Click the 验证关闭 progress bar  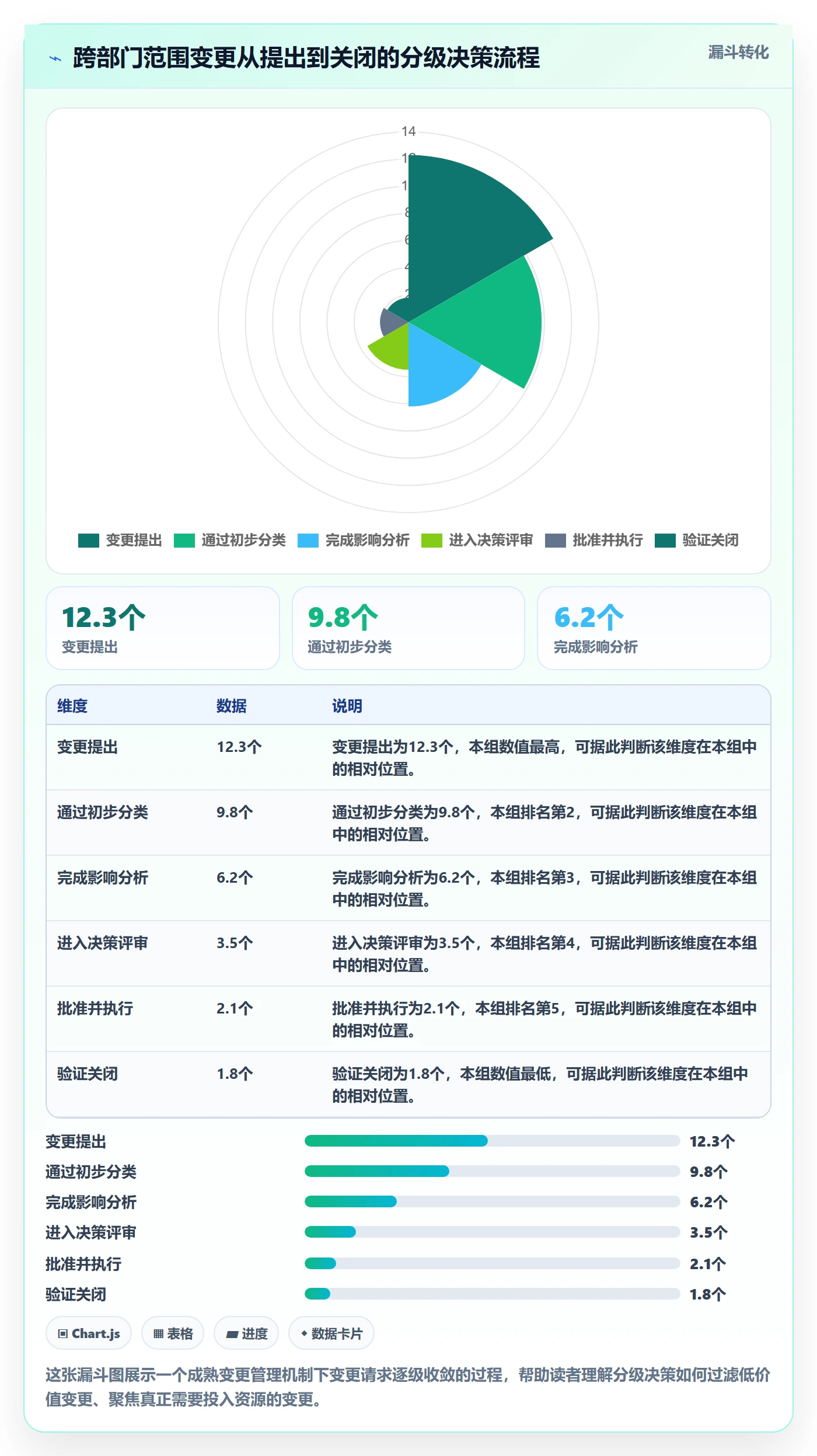coord(493,1294)
